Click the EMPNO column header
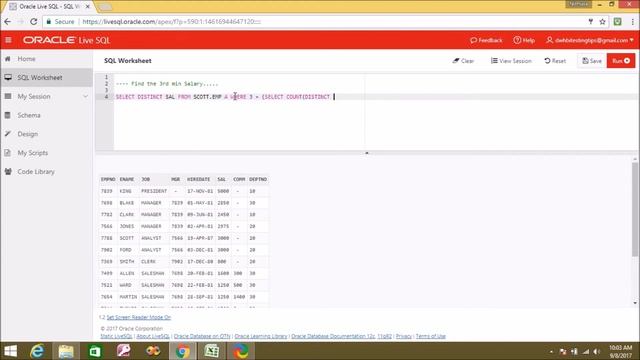Image resolution: width=640 pixels, height=360 pixels. (108, 179)
